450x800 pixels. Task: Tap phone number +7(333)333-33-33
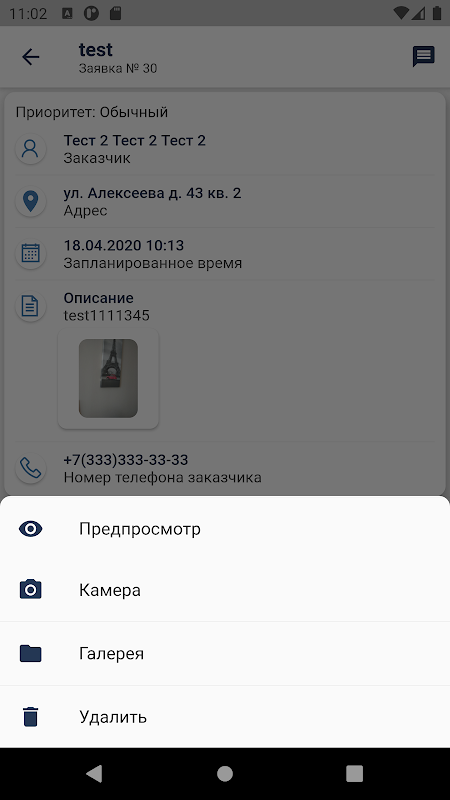[x=126, y=460]
